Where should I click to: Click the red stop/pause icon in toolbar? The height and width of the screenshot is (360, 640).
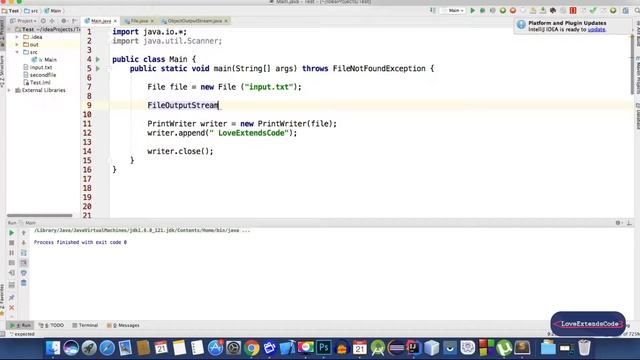click(x=573, y=11)
